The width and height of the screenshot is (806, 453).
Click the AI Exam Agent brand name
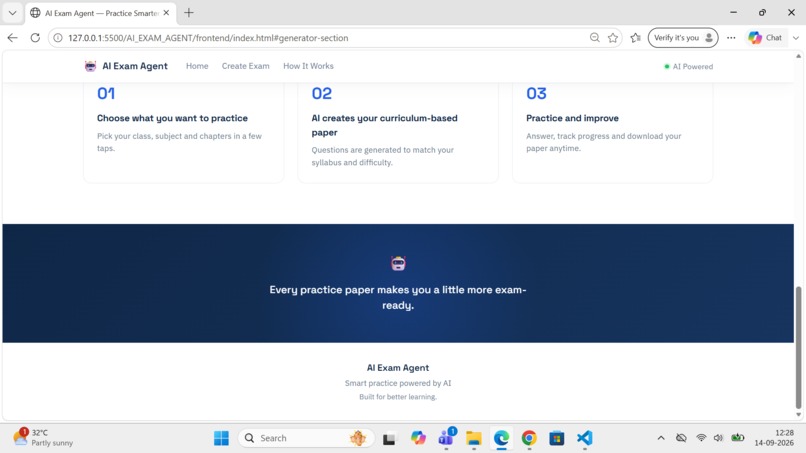point(135,66)
